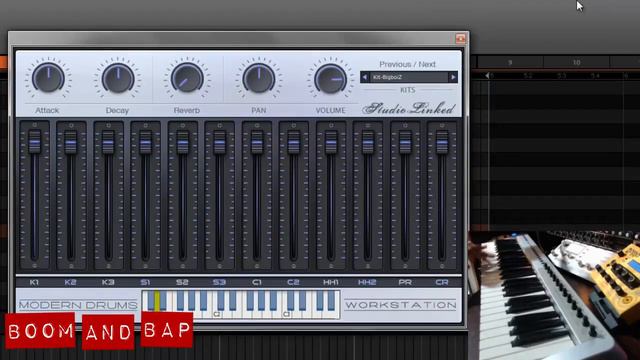Click the K3 channel fader handle

pyautogui.click(x=108, y=142)
